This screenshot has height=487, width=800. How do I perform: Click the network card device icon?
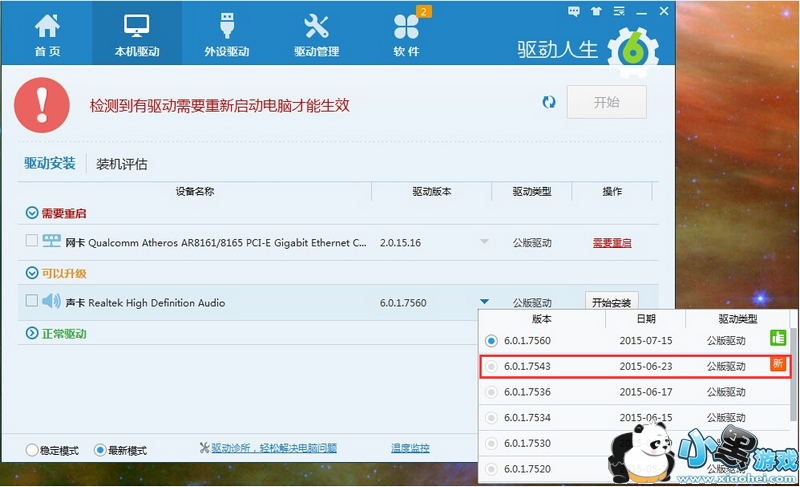(52, 241)
